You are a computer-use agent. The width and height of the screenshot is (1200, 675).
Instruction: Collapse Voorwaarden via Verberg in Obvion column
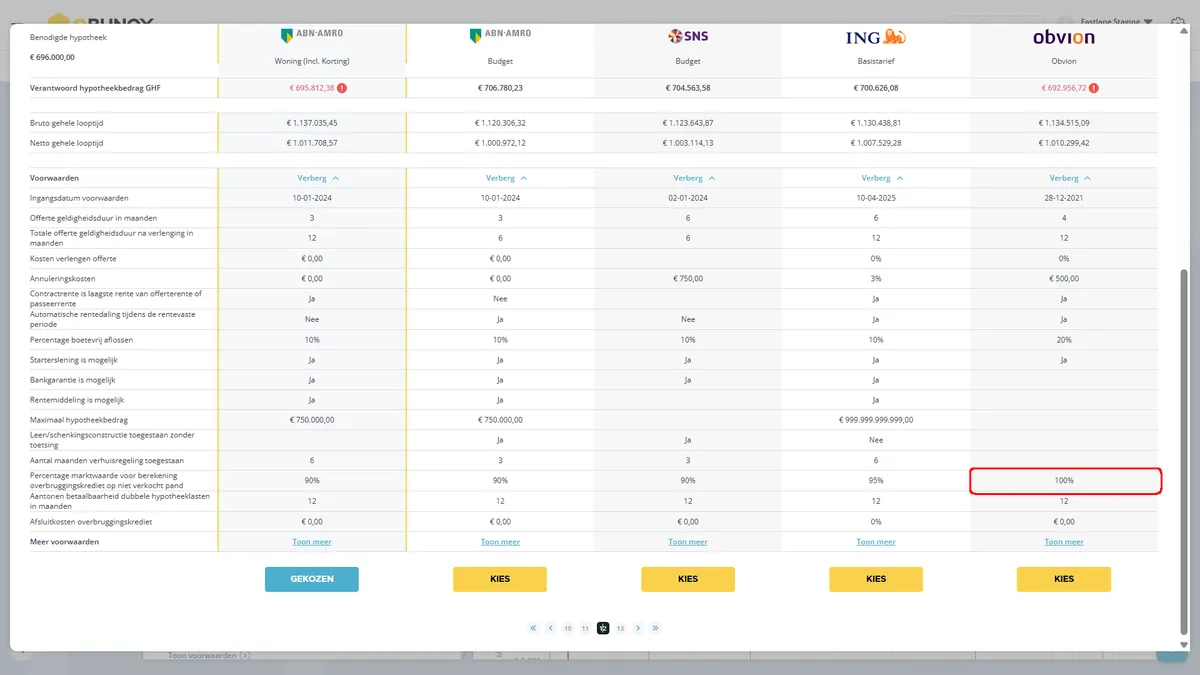coord(1064,178)
